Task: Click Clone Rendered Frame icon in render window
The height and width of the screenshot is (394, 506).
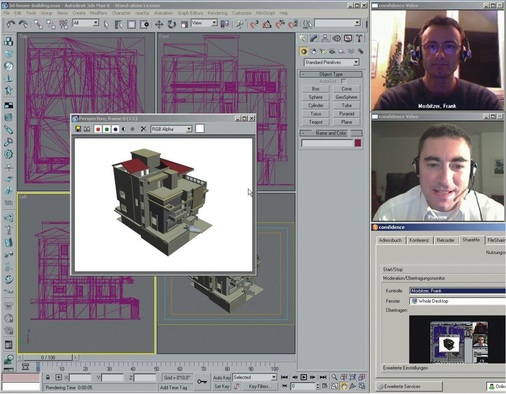Action: click(x=87, y=129)
